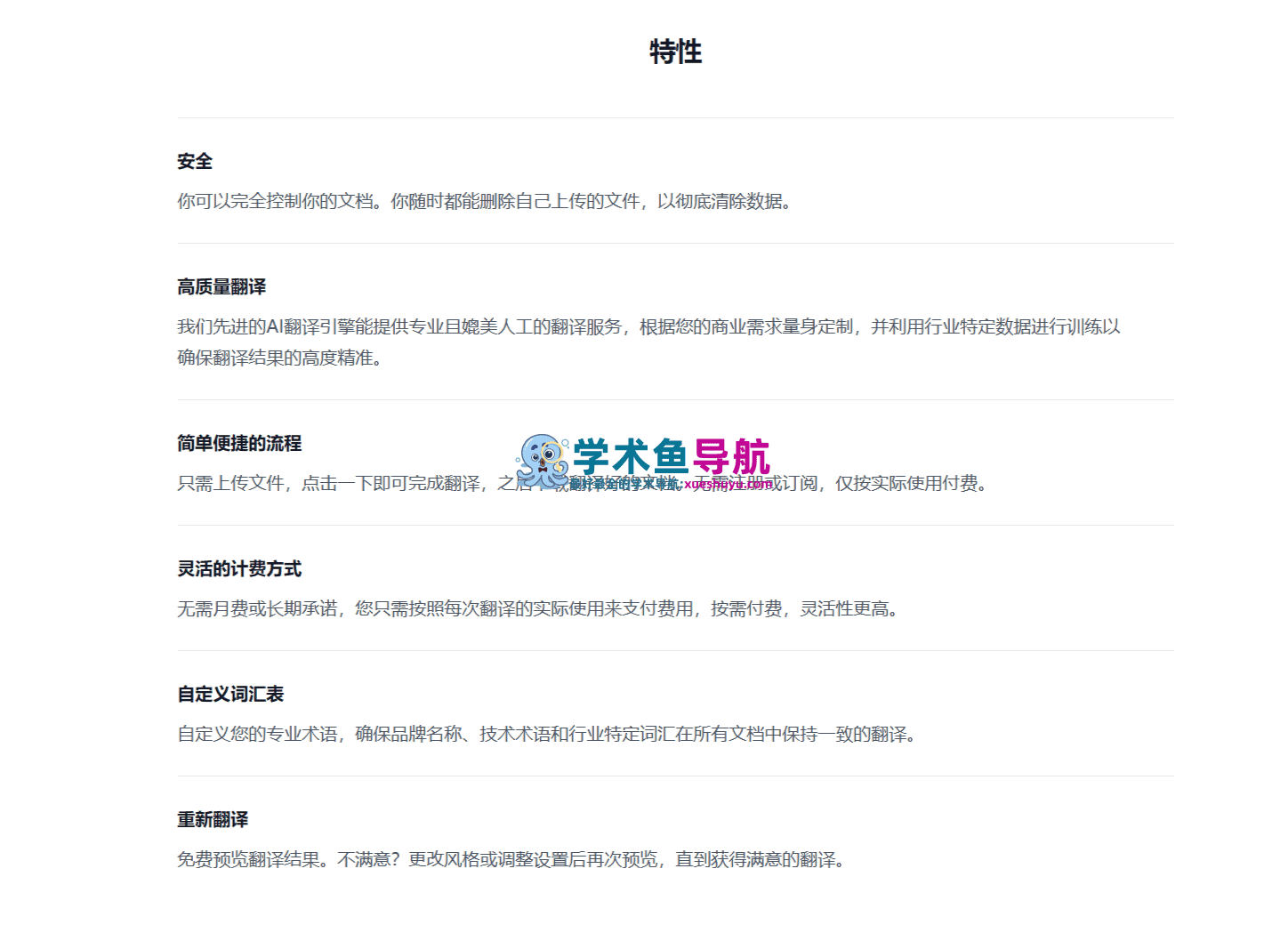Click the 特性 page title

[676, 52]
